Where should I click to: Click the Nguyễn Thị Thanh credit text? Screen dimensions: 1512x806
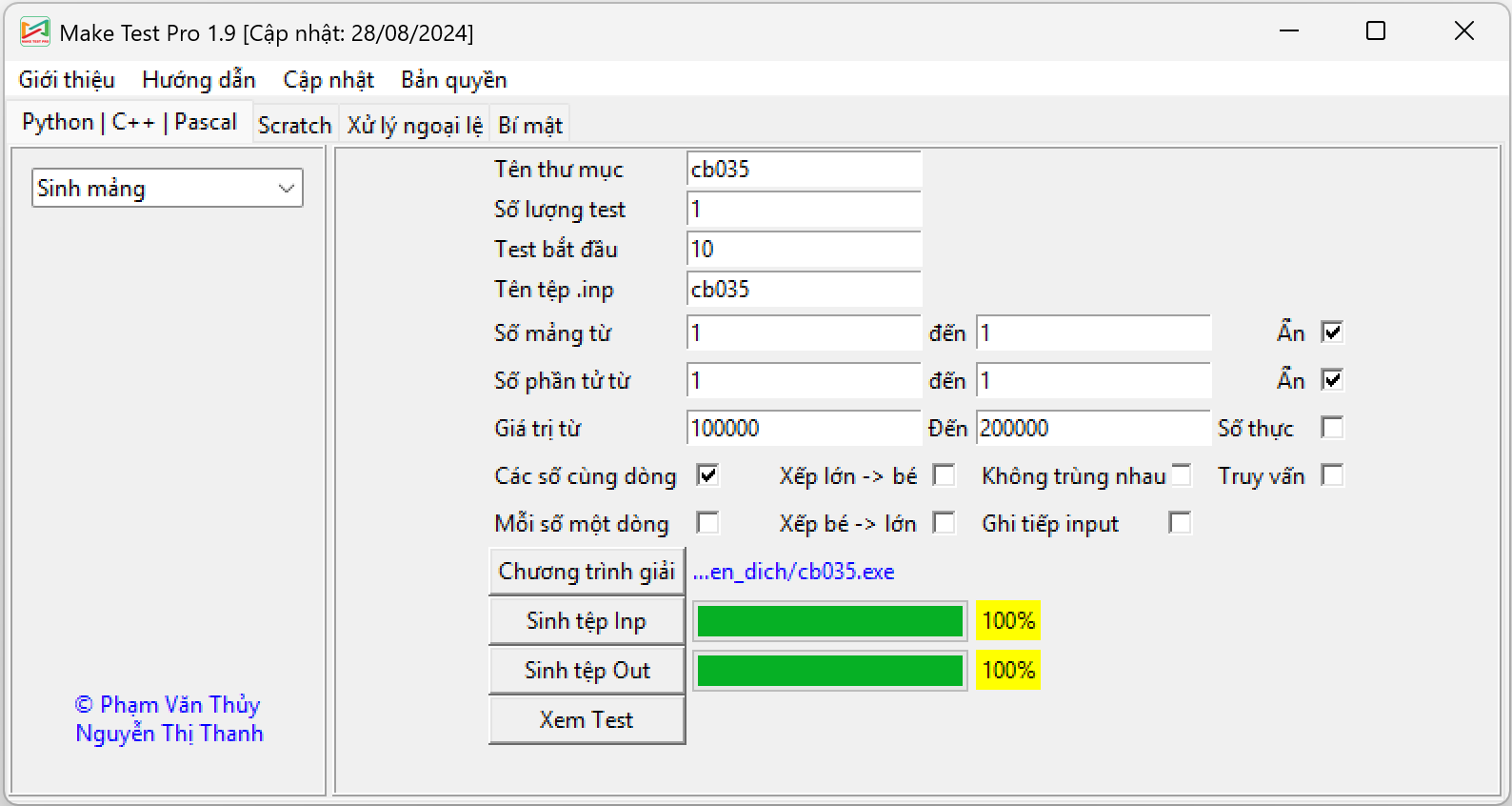[x=169, y=734]
